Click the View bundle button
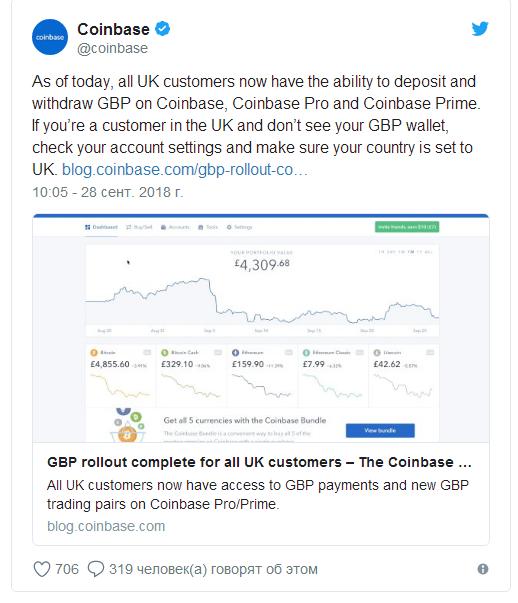The width and height of the screenshot is (518, 603). 380,431
